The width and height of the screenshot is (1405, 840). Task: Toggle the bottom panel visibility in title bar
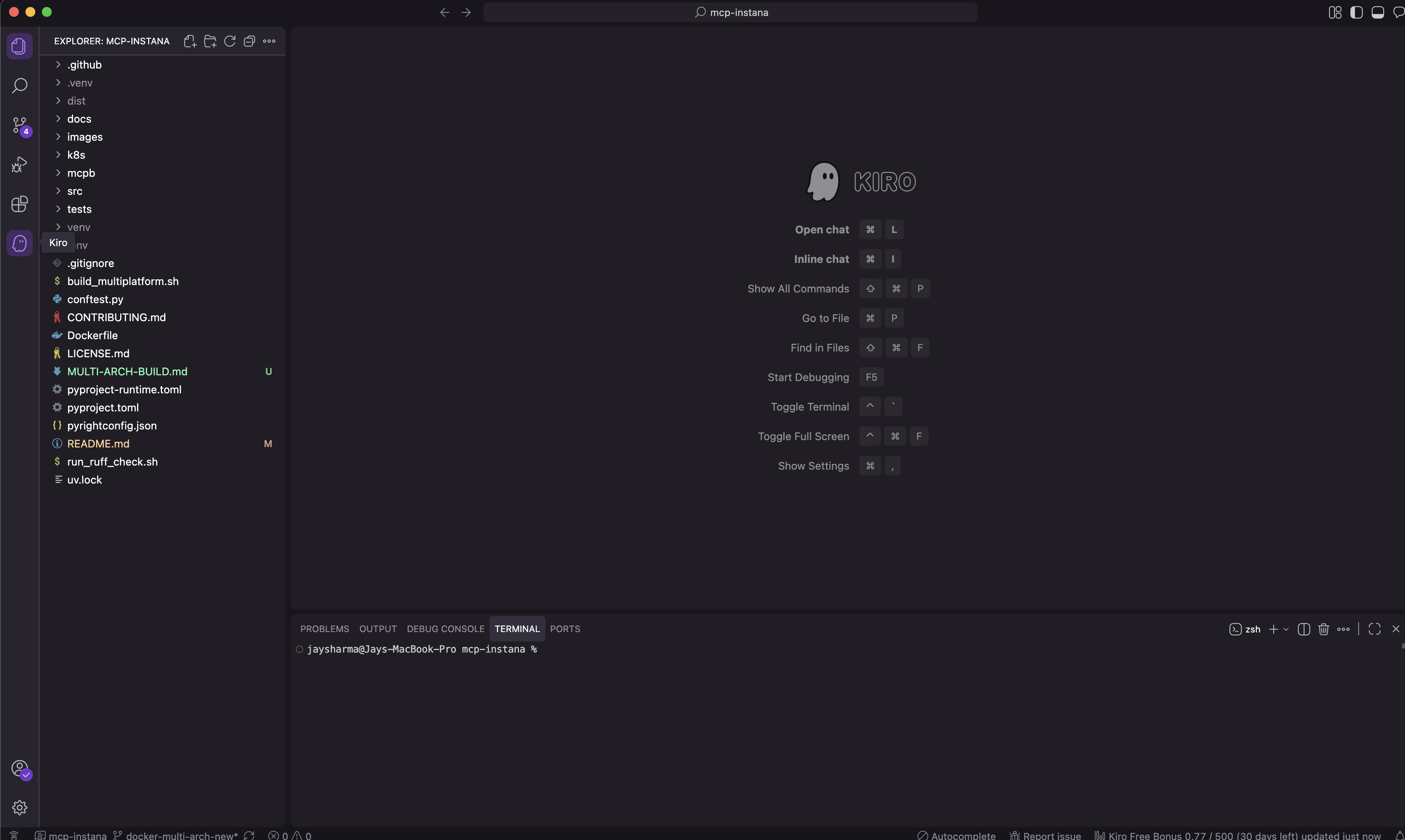(1378, 12)
